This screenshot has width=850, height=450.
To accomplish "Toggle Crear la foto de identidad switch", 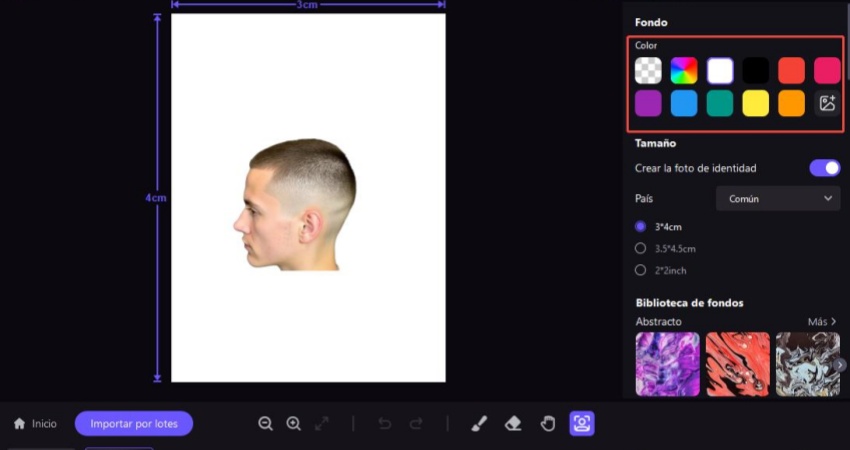I will [824, 168].
